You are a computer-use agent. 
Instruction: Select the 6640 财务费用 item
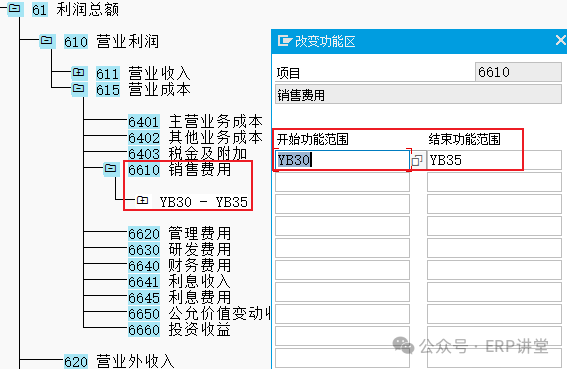click(180, 266)
